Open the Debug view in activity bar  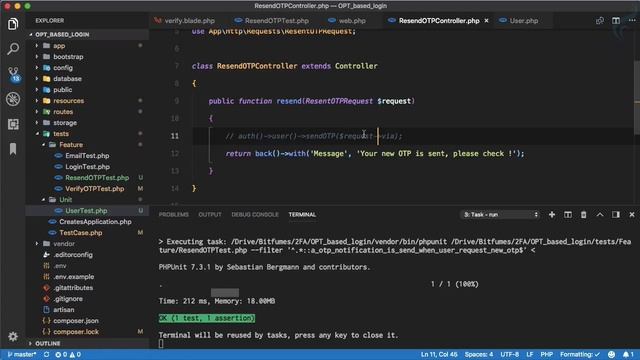coord(13,99)
